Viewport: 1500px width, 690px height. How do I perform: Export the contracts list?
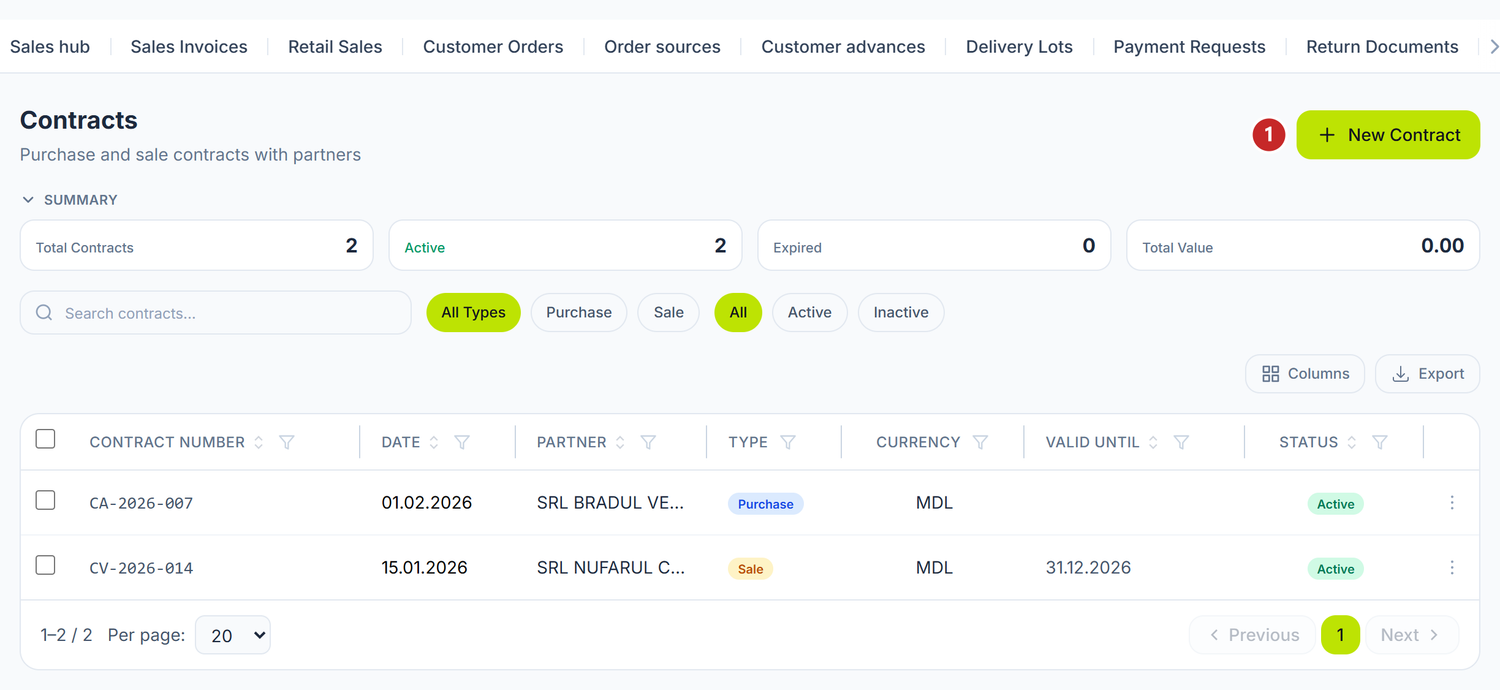click(x=1427, y=374)
